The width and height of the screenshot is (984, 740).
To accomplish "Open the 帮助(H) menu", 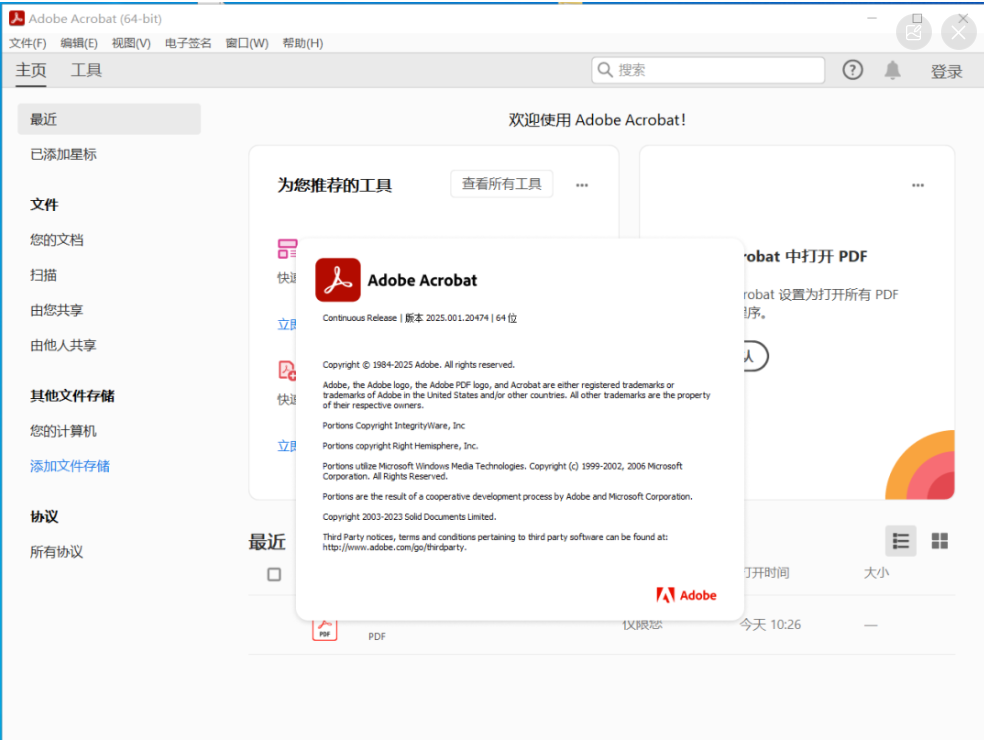I will pos(302,43).
